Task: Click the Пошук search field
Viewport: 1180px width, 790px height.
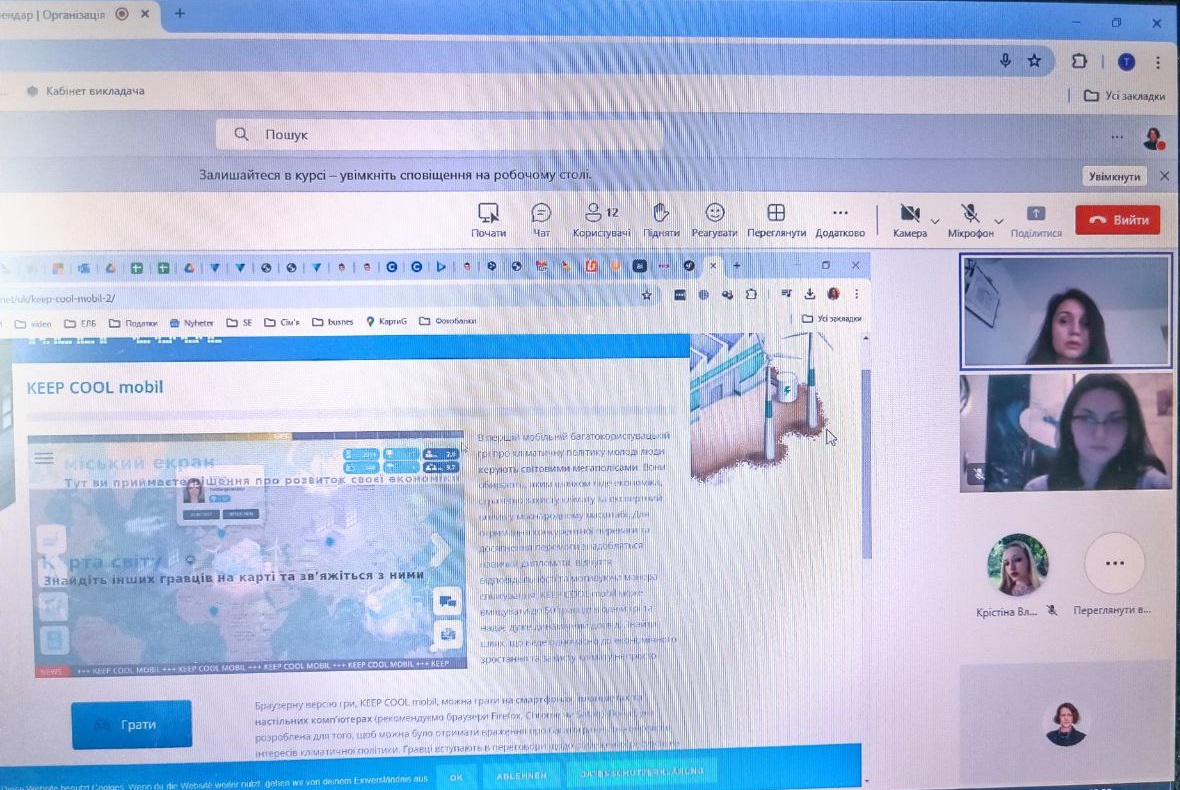Action: [x=440, y=135]
